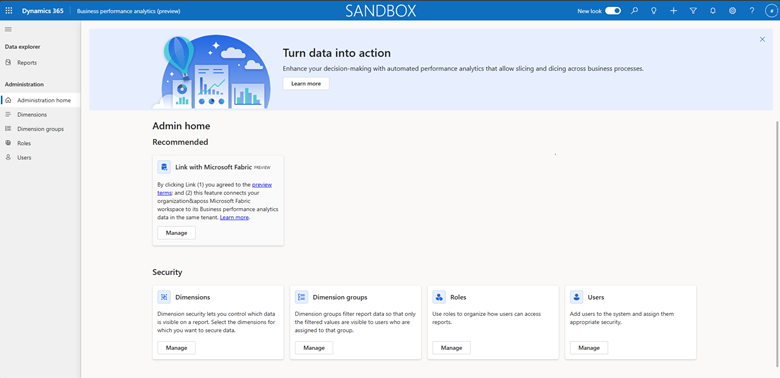Open Learn more link in Fabric card
The image size is (780, 378).
[234, 217]
